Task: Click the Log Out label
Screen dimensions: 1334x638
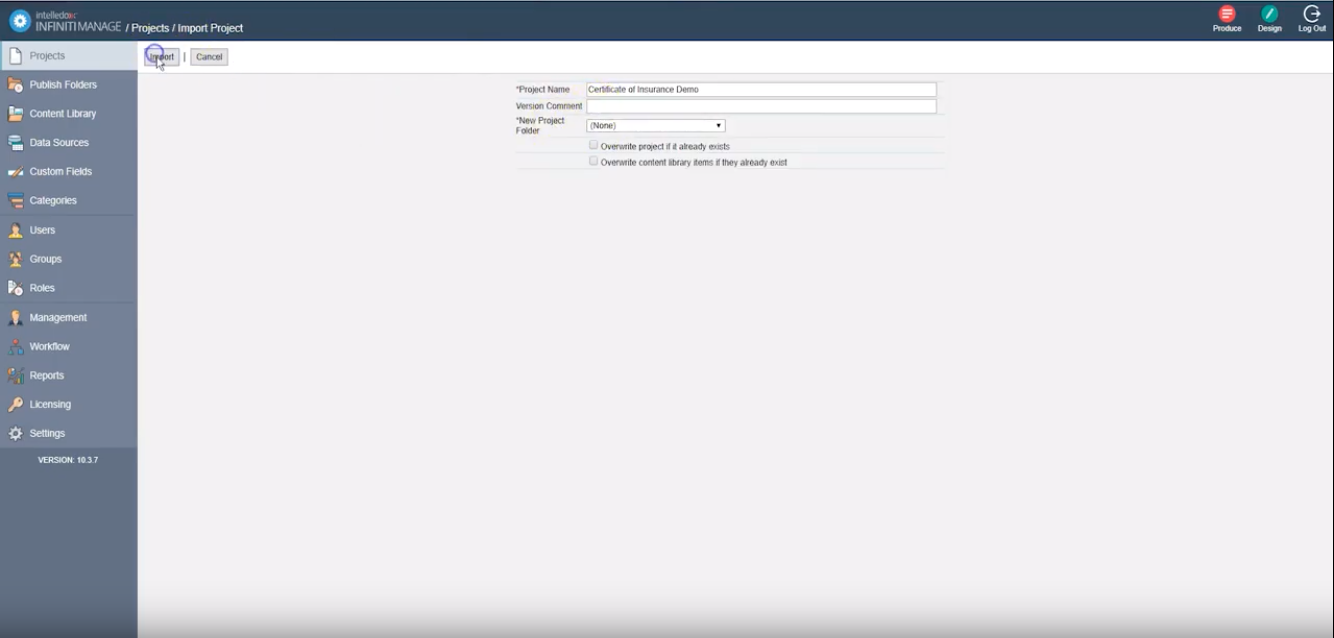Action: [1312, 29]
